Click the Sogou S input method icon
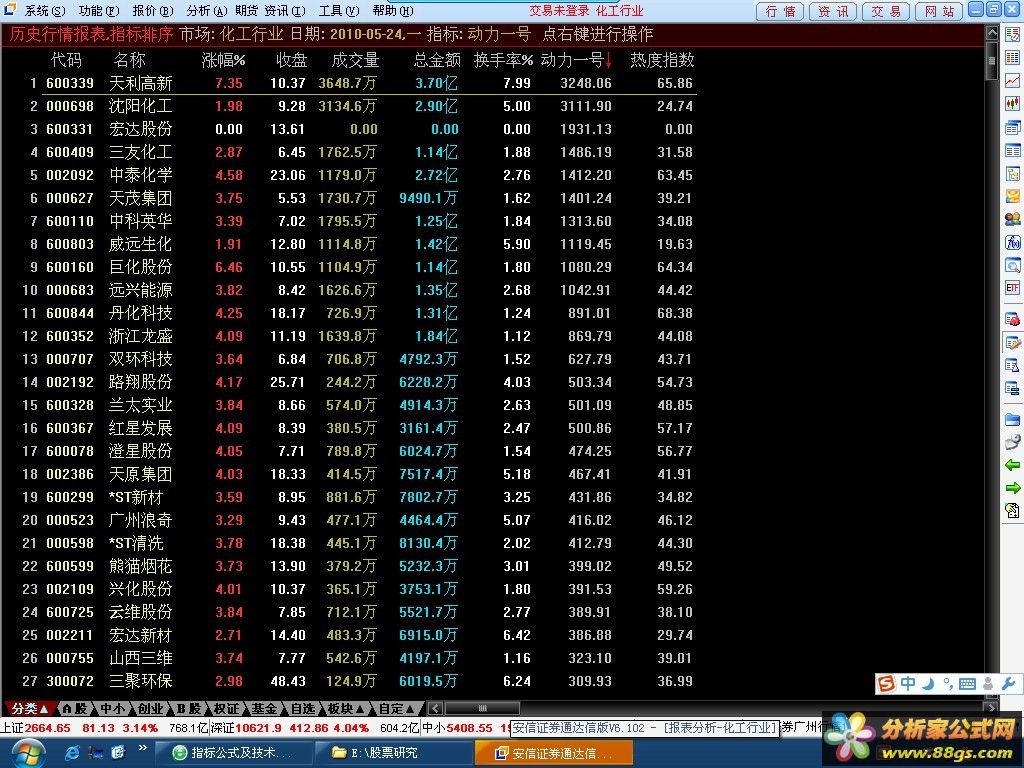 click(x=886, y=684)
